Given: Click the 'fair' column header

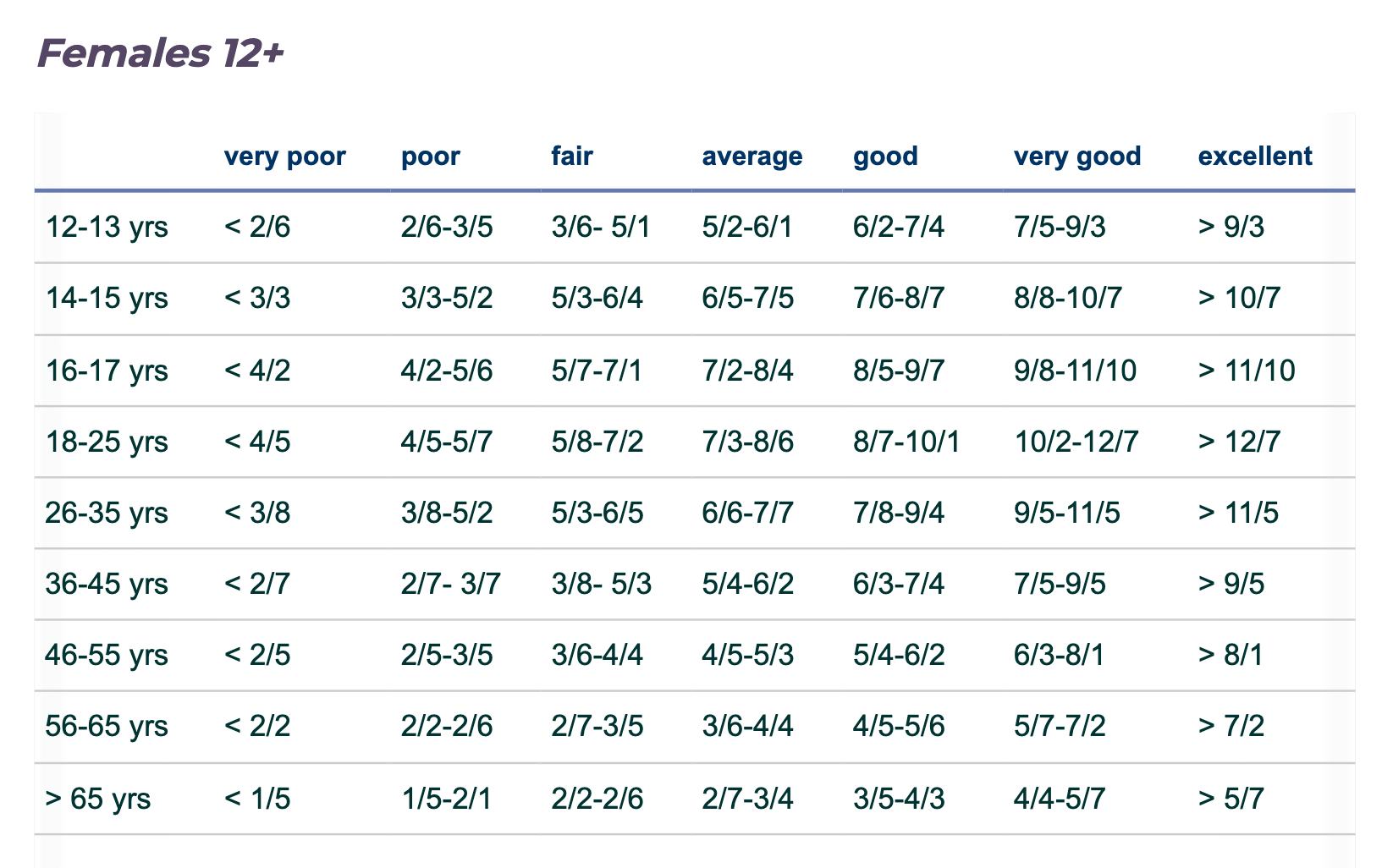Looking at the screenshot, I should (572, 157).
